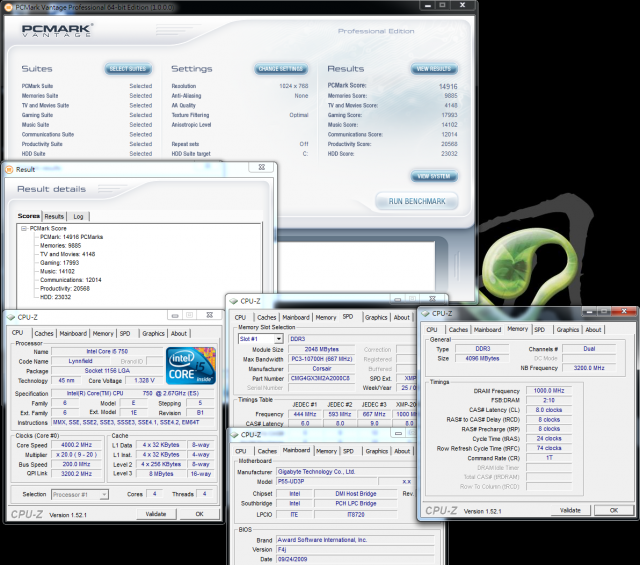Image resolution: width=640 pixels, height=565 pixels.
Task: Click the PCMark Vantage title bar icon
Action: pyautogui.click(x=8, y=7)
